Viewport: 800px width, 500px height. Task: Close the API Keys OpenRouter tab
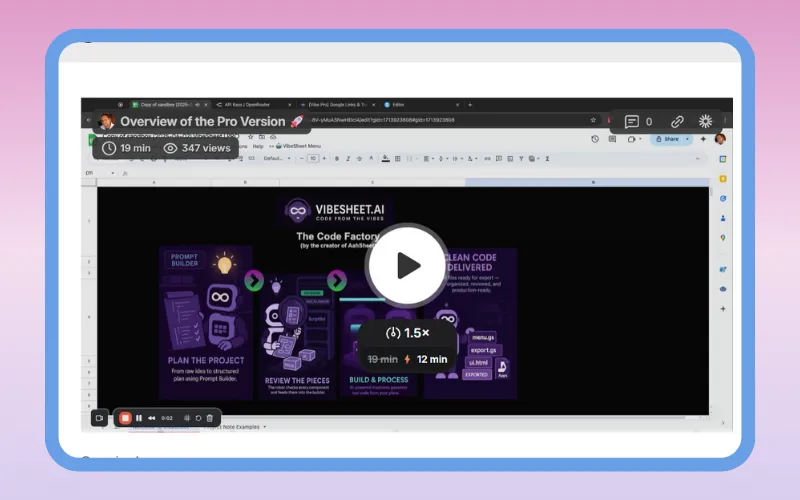[x=289, y=105]
